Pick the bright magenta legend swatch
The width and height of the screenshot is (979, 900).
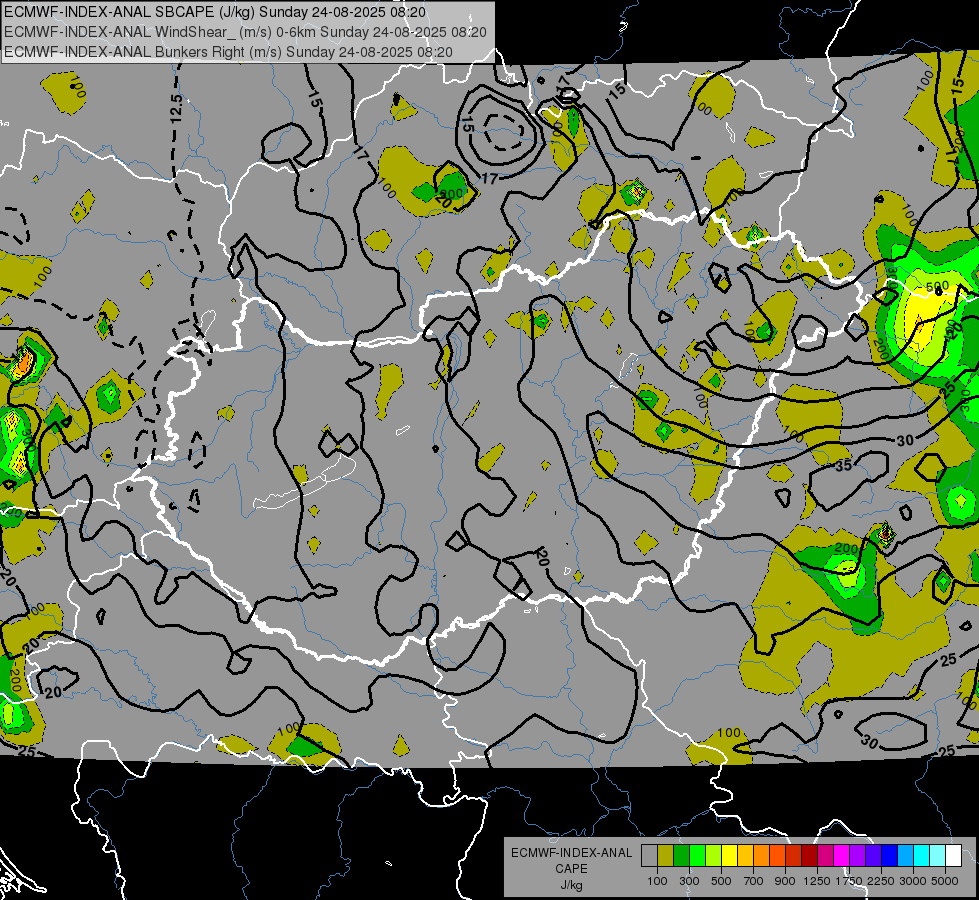[x=842, y=855]
